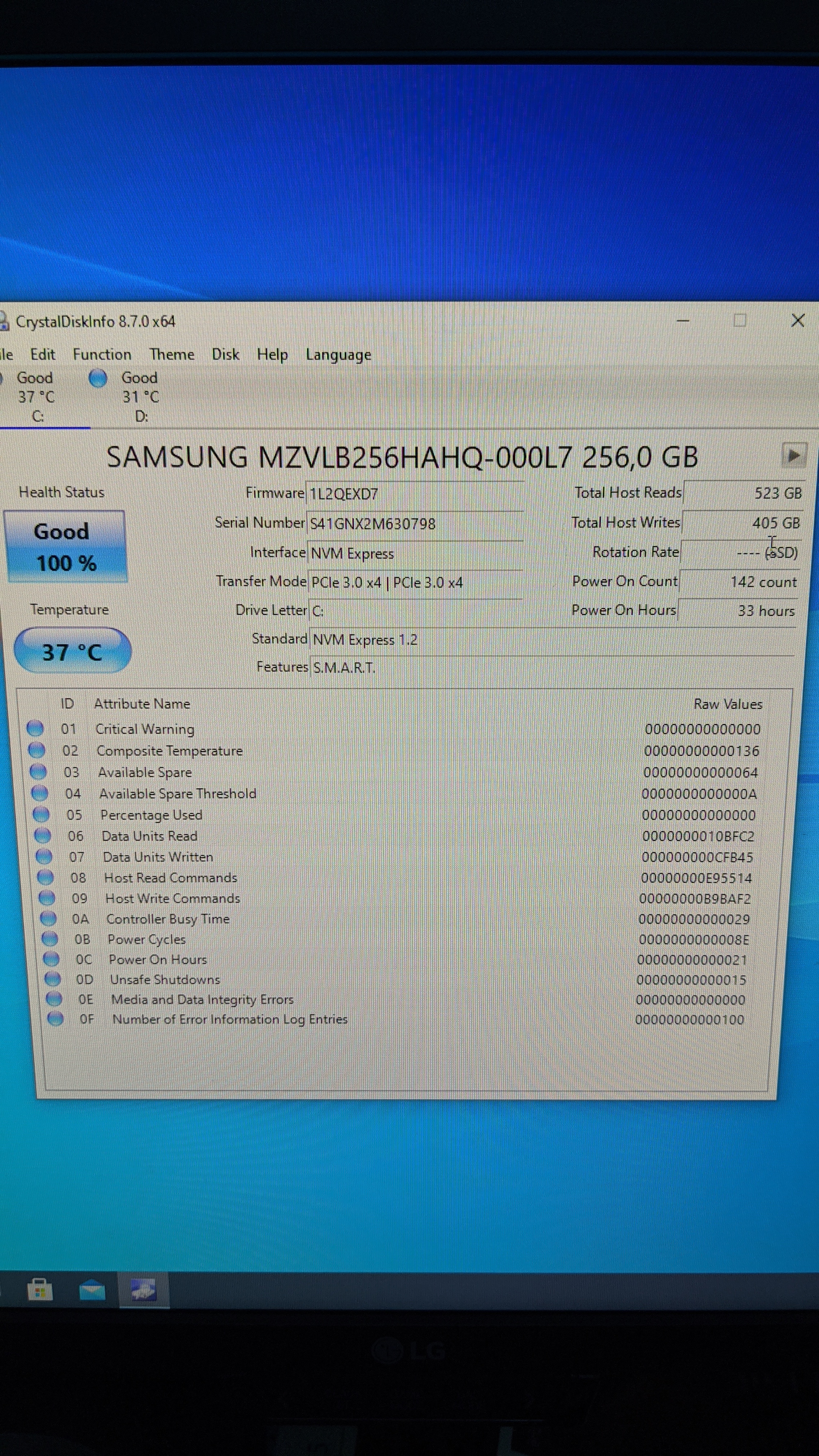819x1456 pixels.
Task: Select the Percentage Used attribute name
Action: click(151, 815)
